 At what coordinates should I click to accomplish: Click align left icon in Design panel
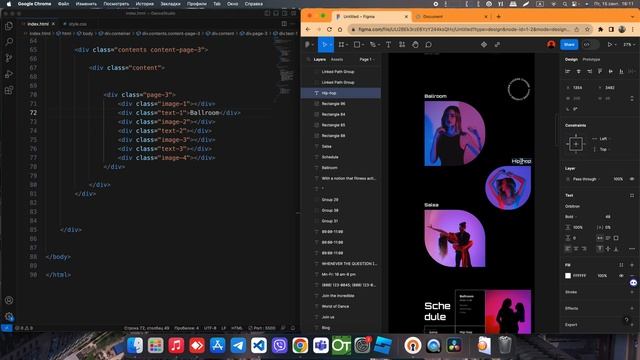tap(568, 71)
